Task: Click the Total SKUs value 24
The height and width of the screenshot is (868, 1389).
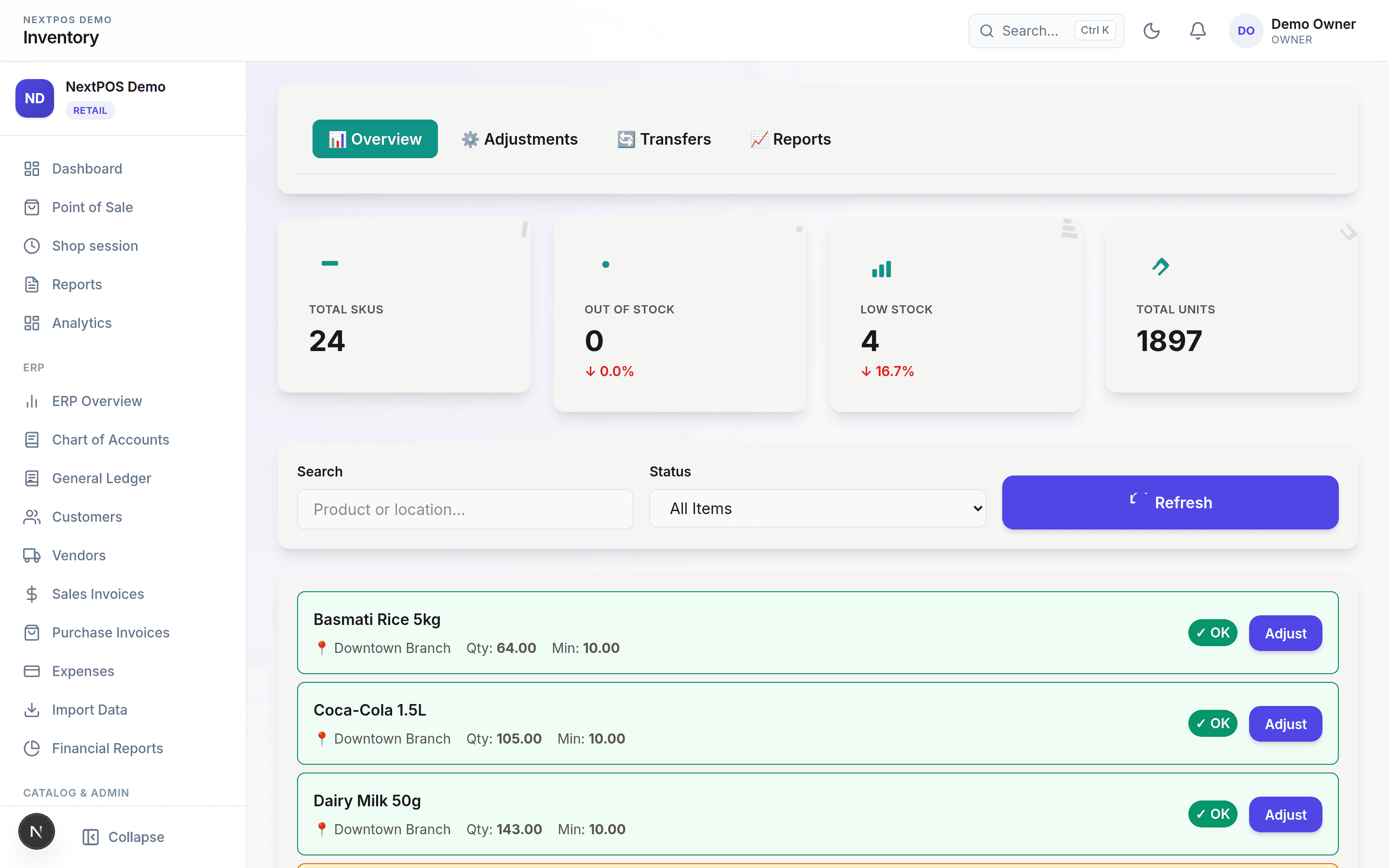Action: (x=327, y=341)
